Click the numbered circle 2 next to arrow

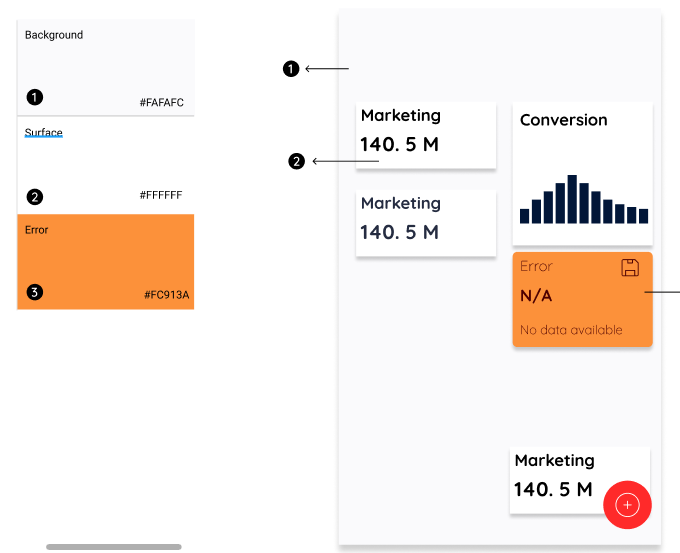point(297,161)
